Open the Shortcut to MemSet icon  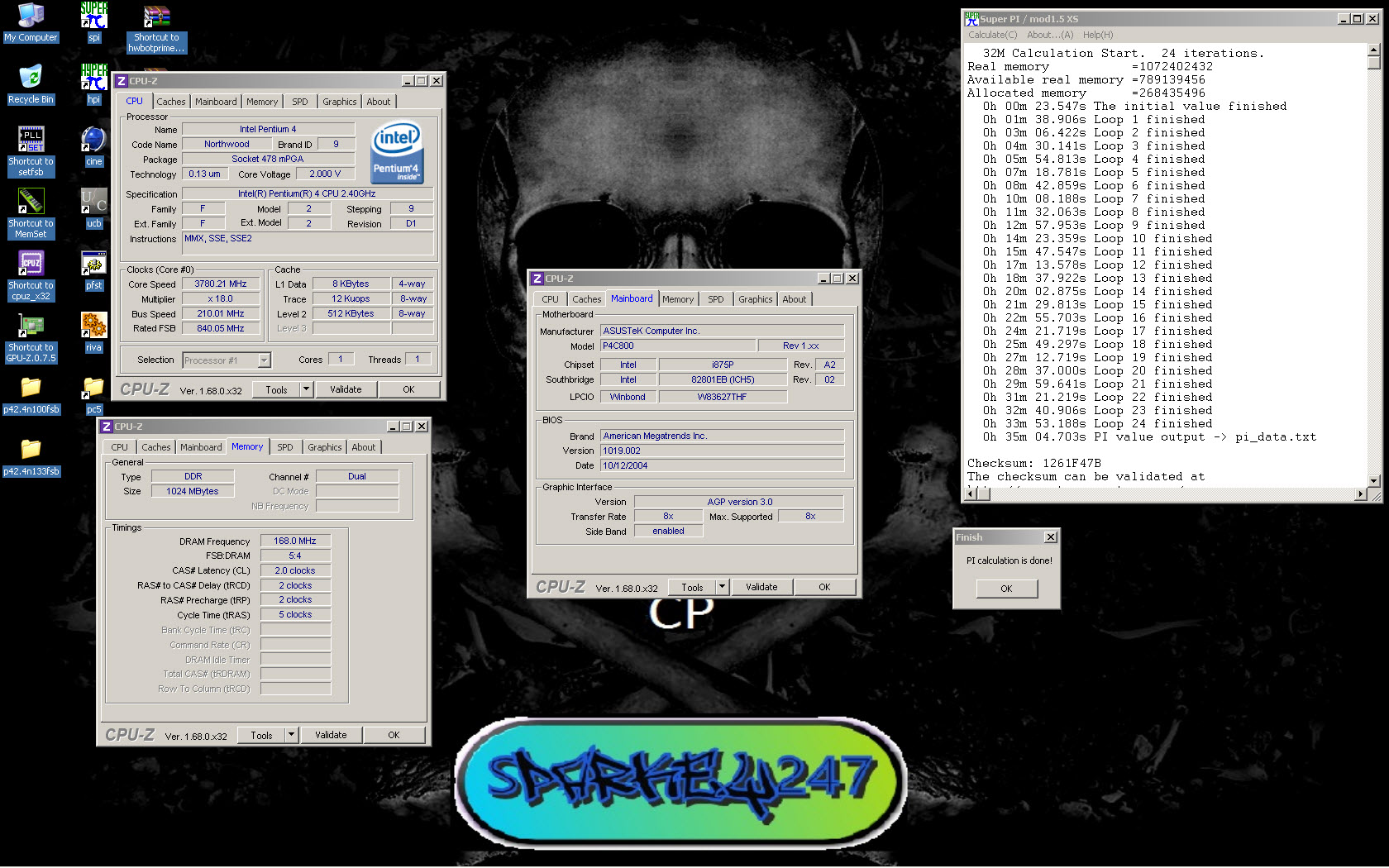[31, 213]
